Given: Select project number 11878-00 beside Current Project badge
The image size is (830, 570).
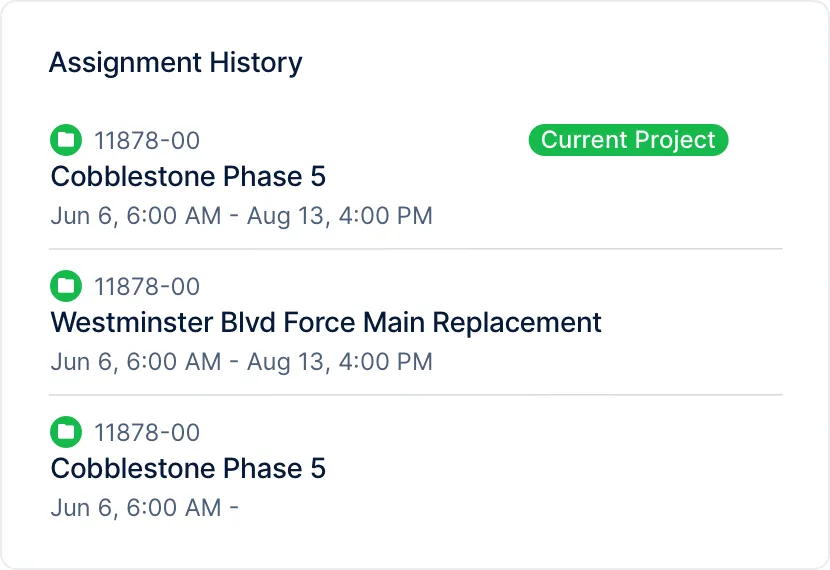Looking at the screenshot, I should coord(147,141).
